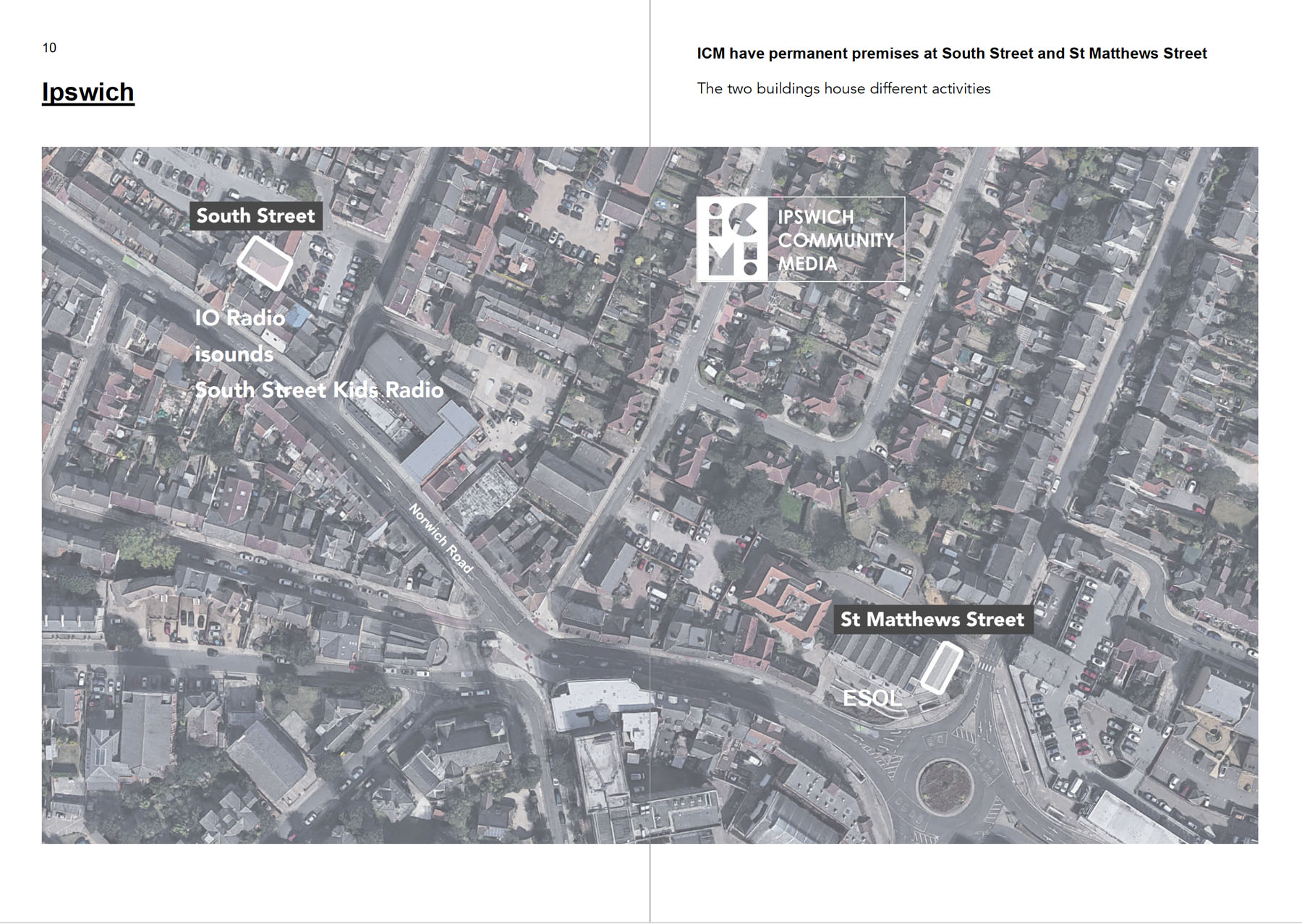Click the Norwich Road street name

441,539
